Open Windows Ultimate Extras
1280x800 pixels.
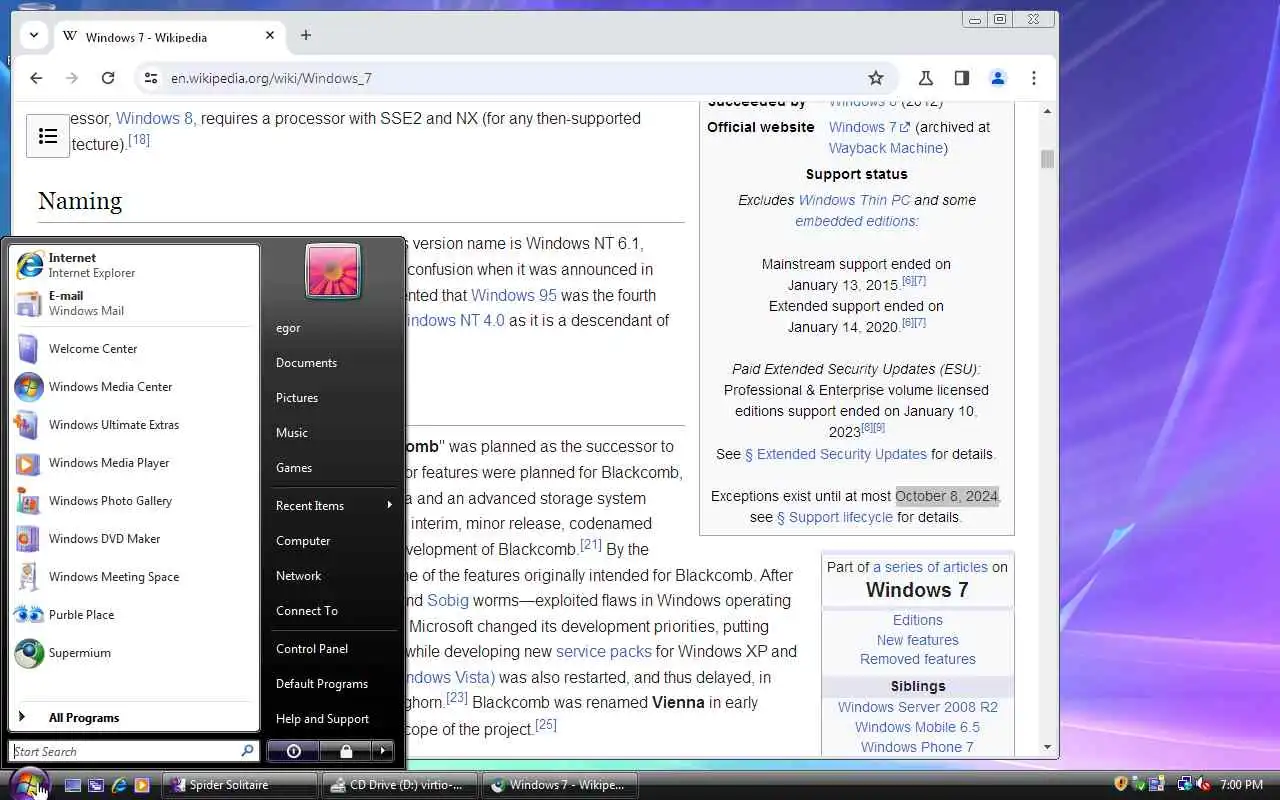[x=134, y=425]
